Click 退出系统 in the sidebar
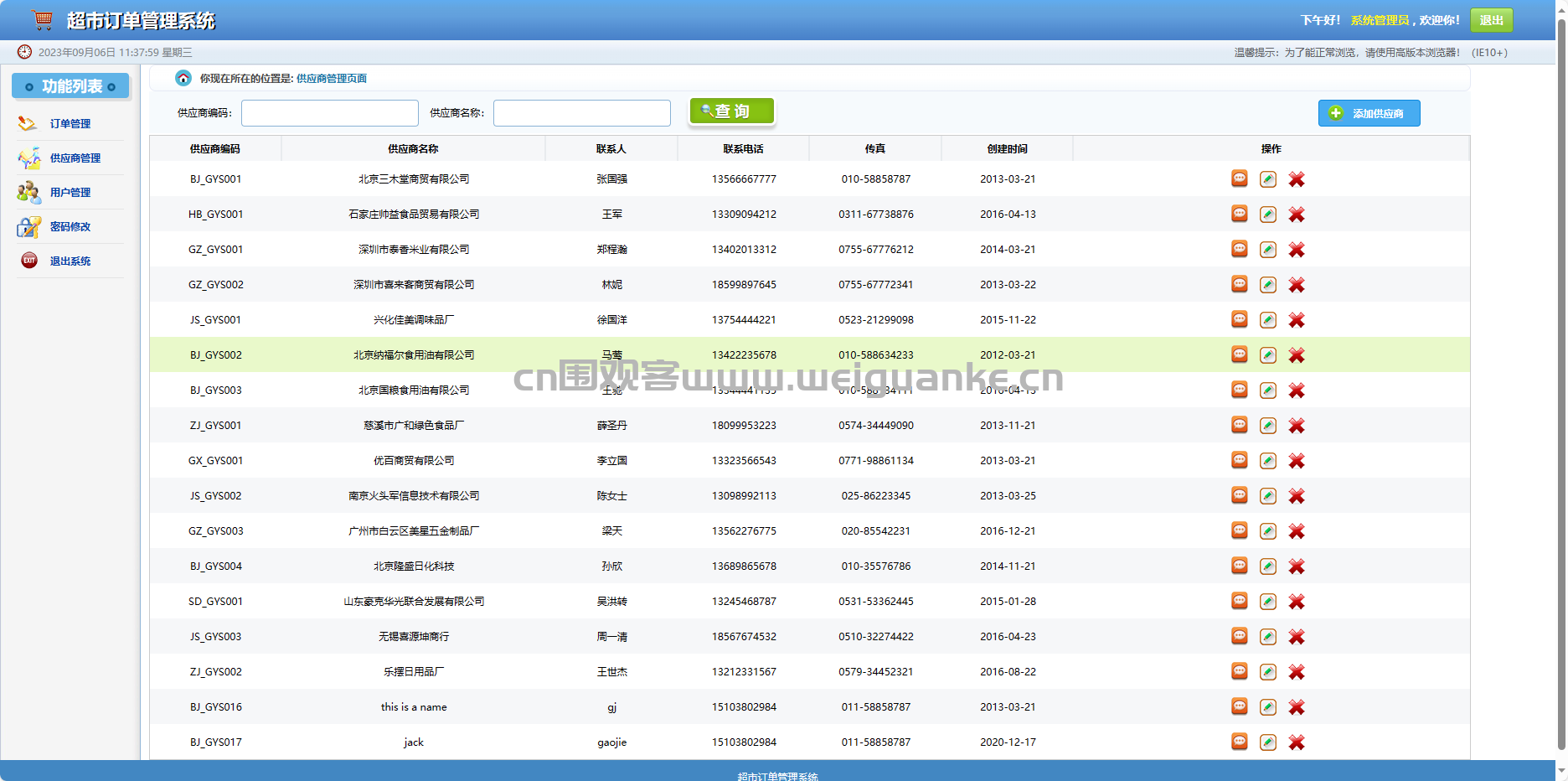The image size is (1568, 781). click(x=70, y=261)
